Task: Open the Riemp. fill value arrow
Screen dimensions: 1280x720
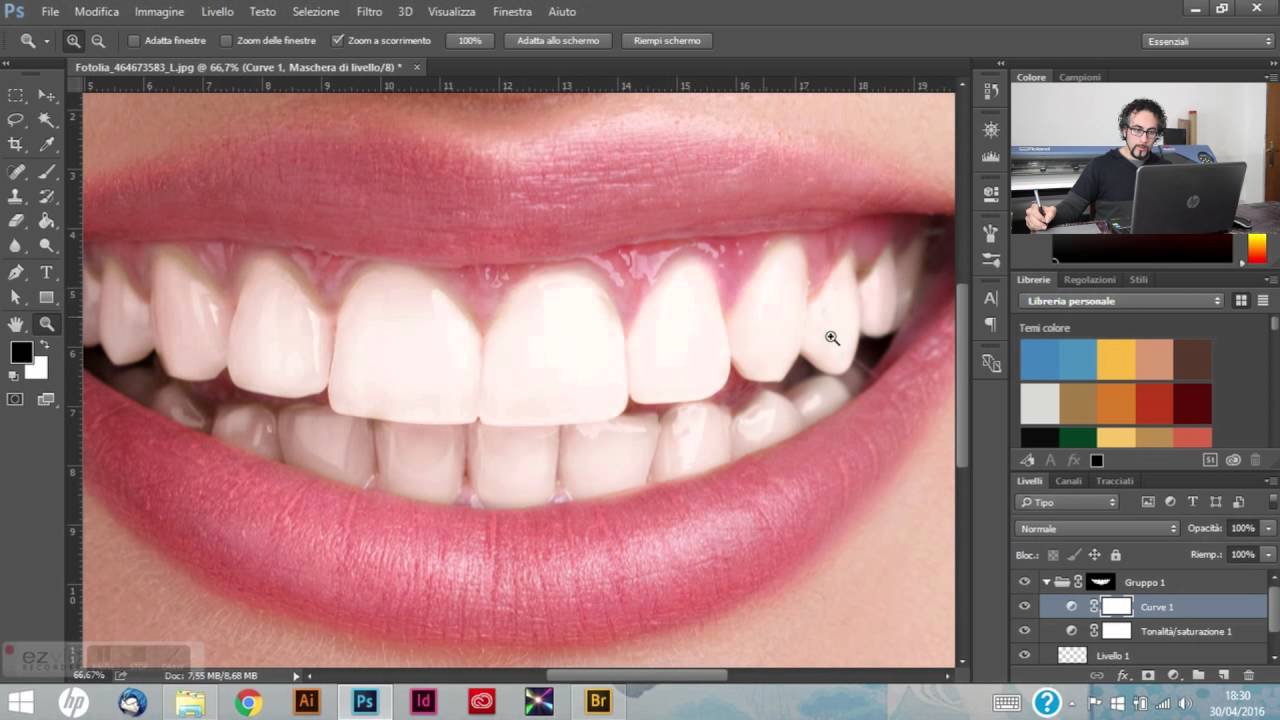Action: click(x=1269, y=554)
